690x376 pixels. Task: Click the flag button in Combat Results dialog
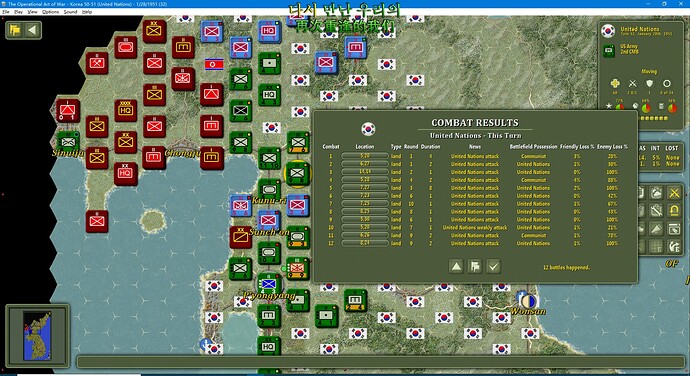475,266
